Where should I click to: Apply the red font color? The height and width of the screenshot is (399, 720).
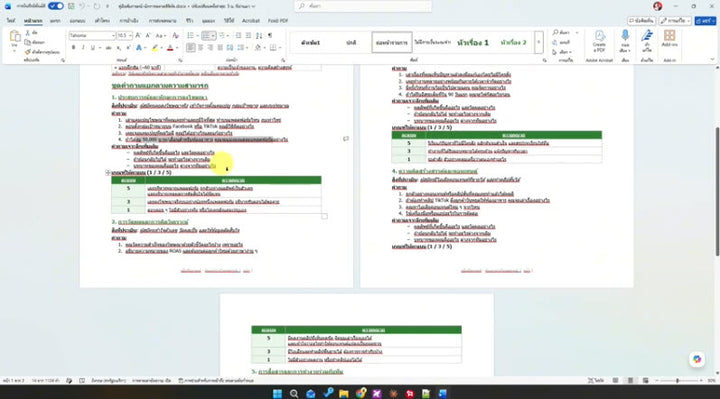coord(170,48)
